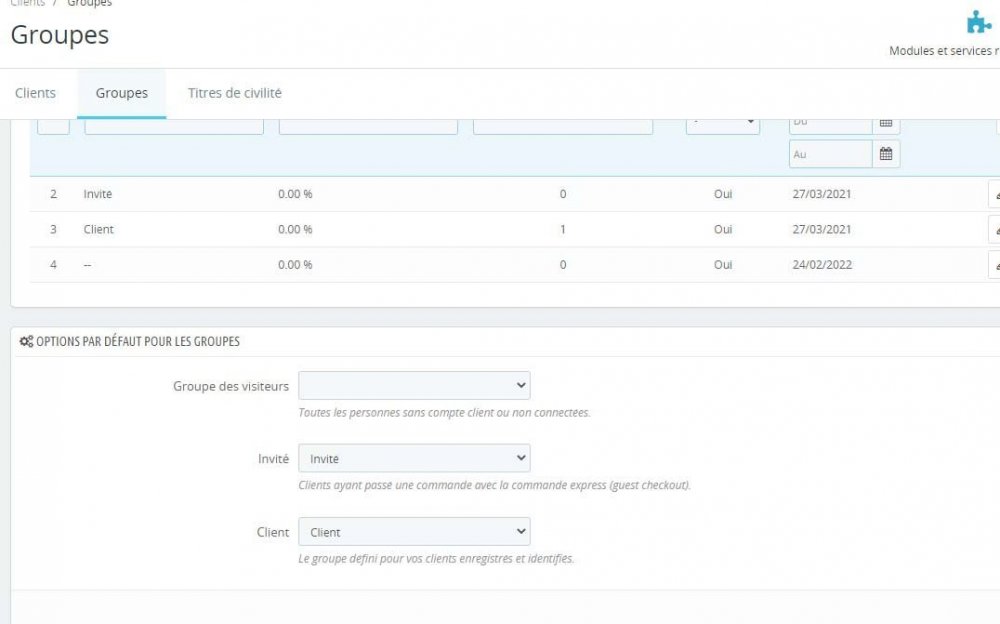Click the gears icon beside Options par défaut
The image size is (1000, 624).
click(x=26, y=342)
